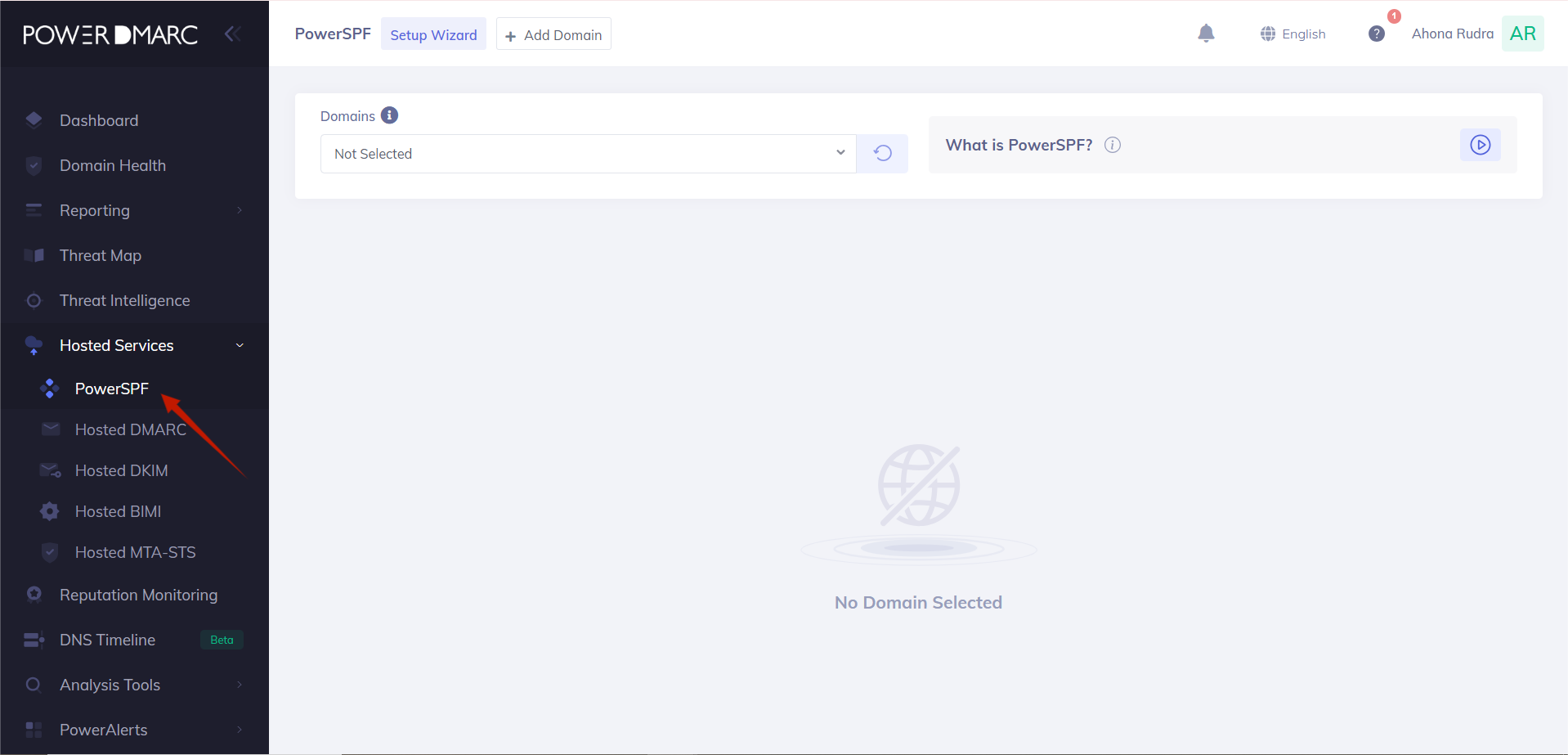Click the Hosted BIMI gear icon
The width and height of the screenshot is (1568, 755).
(49, 510)
